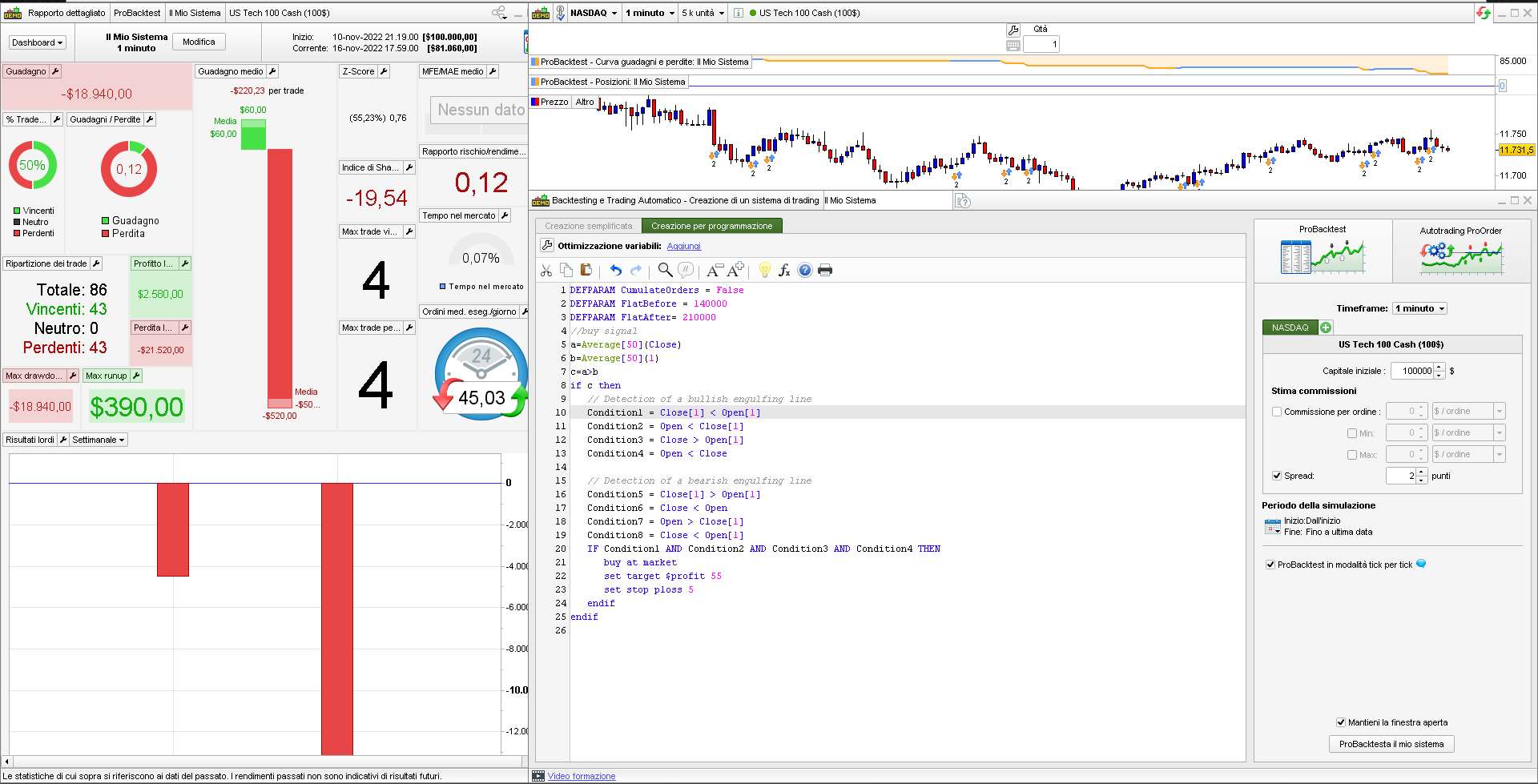The height and width of the screenshot is (784, 1538).
Task: Click the lightbulb hint icon
Action: click(x=764, y=271)
